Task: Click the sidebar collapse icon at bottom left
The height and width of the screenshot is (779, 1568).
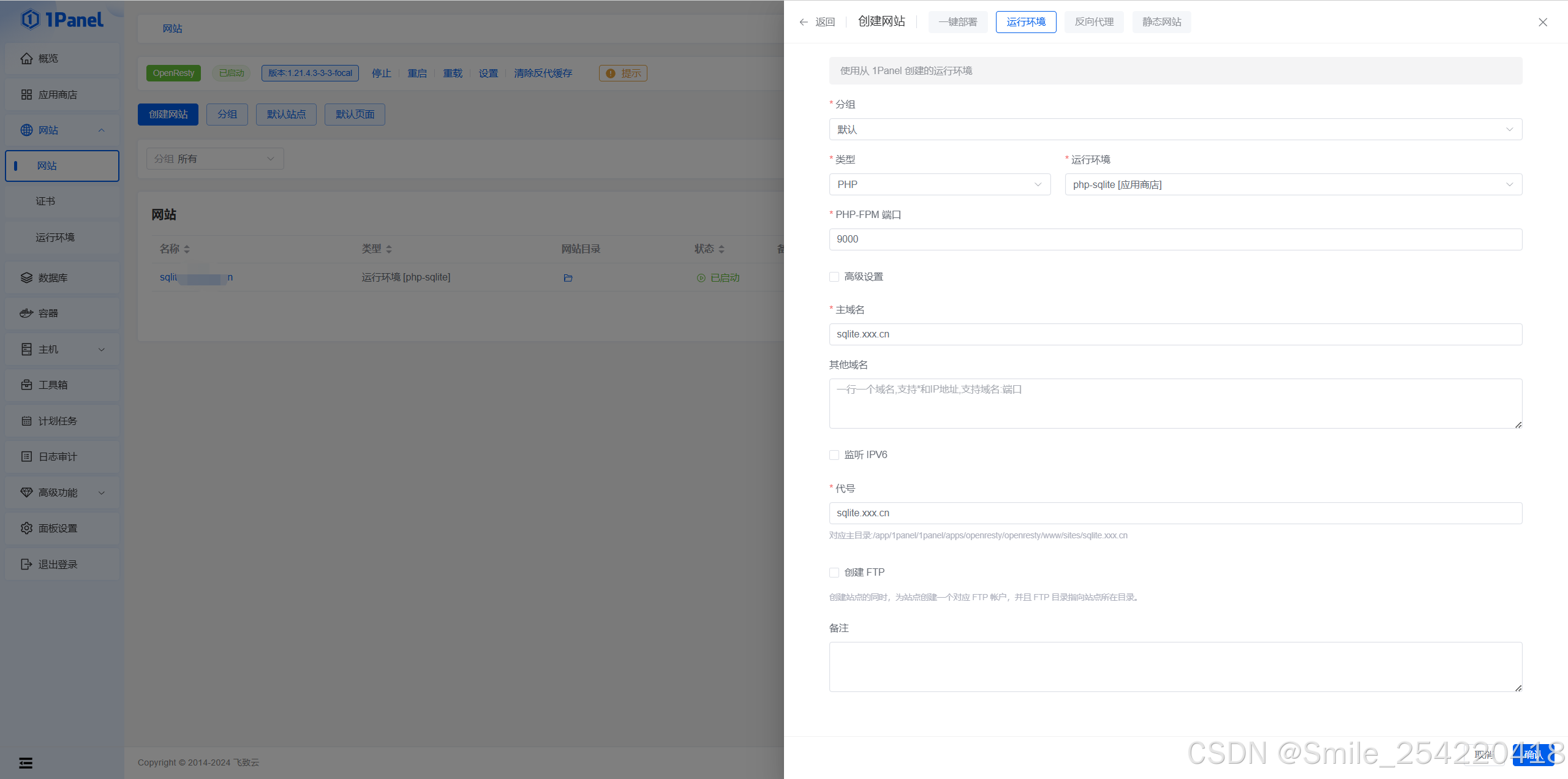Action: click(x=26, y=762)
